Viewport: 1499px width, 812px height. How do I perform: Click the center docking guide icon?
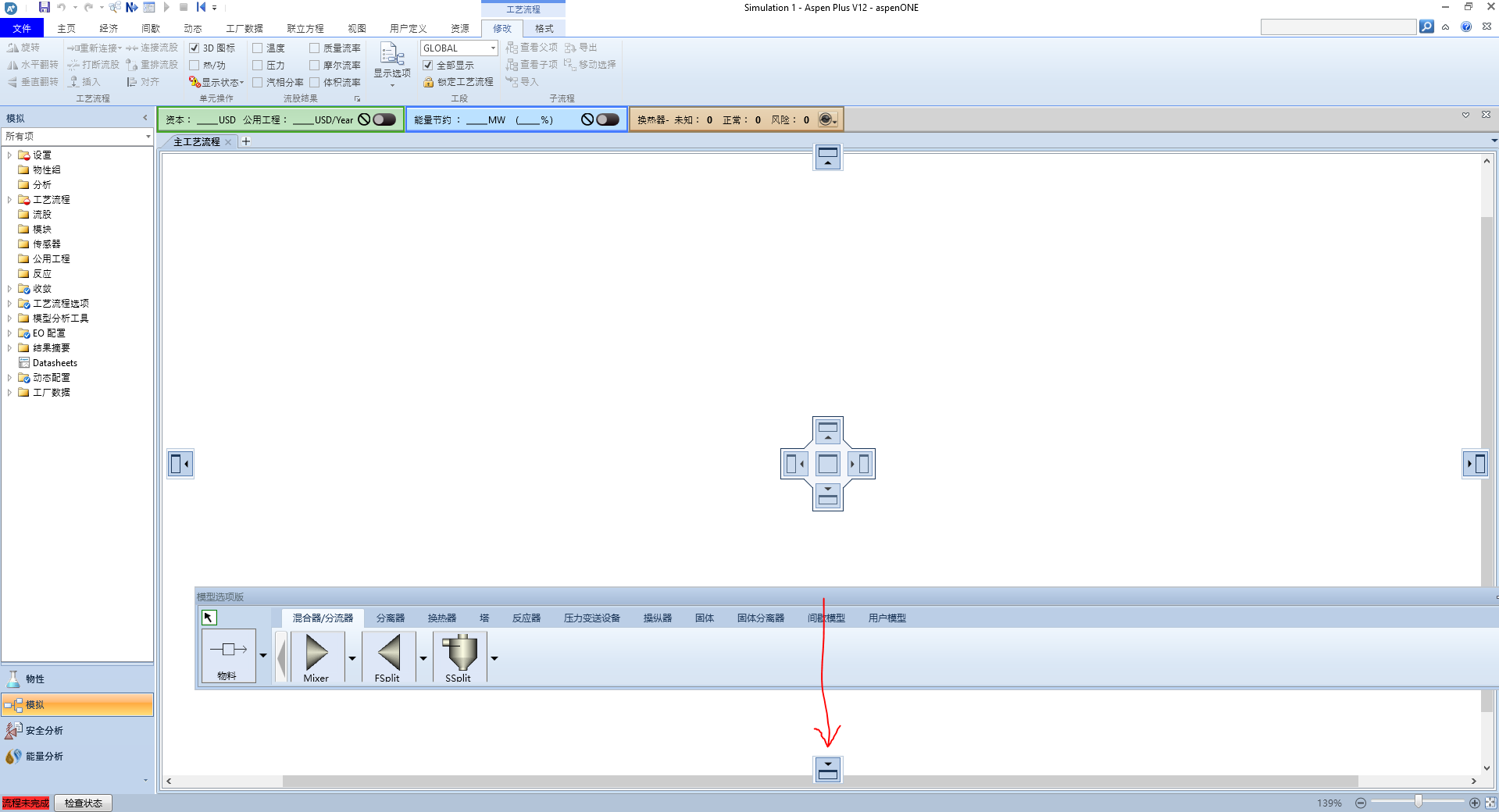point(827,464)
